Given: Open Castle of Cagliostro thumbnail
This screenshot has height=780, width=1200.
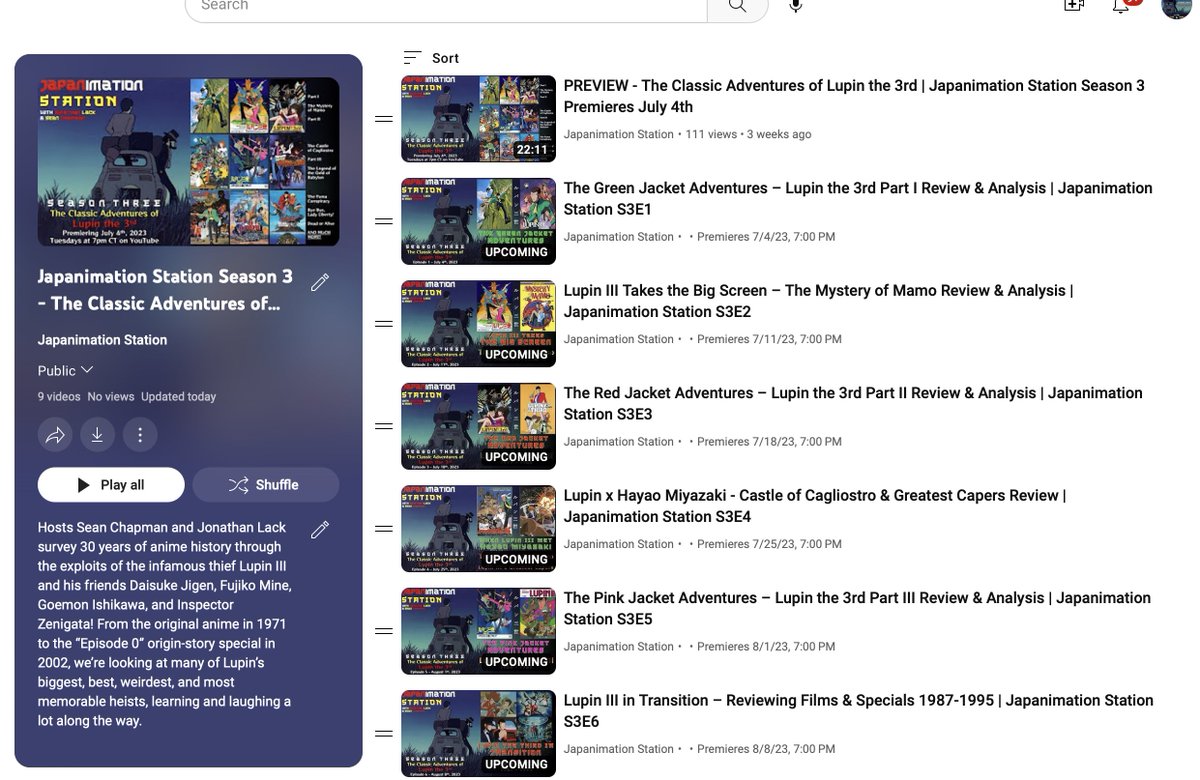Looking at the screenshot, I should (478, 529).
